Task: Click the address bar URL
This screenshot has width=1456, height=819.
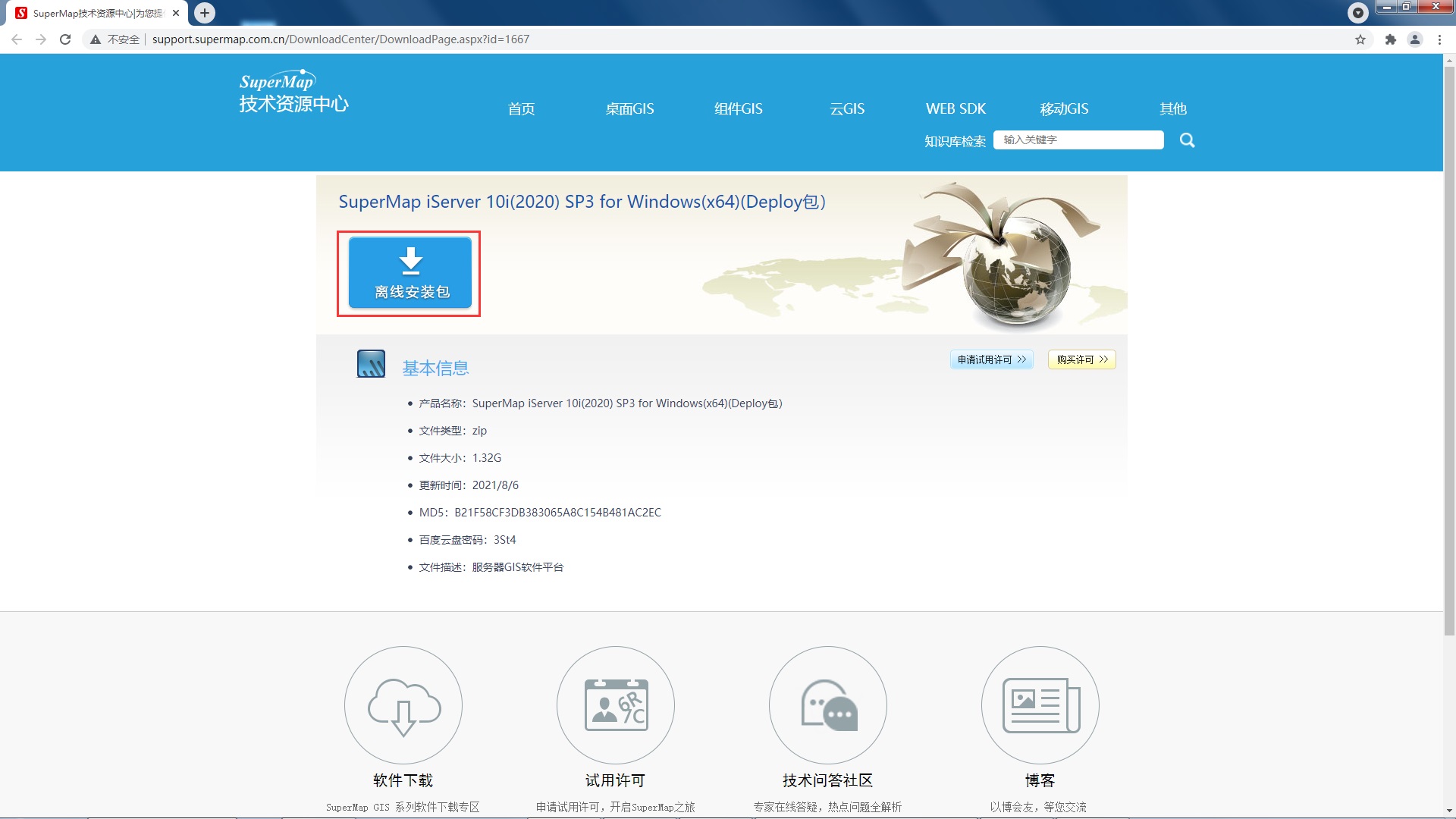Action: tap(340, 39)
